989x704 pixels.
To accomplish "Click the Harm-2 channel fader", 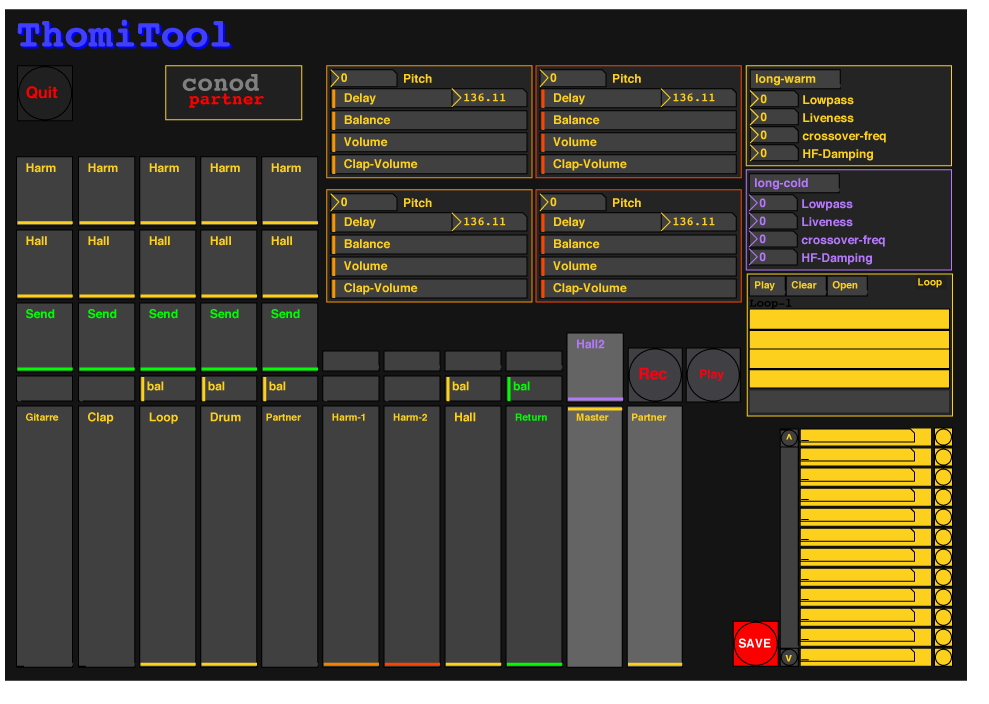I will (412, 537).
